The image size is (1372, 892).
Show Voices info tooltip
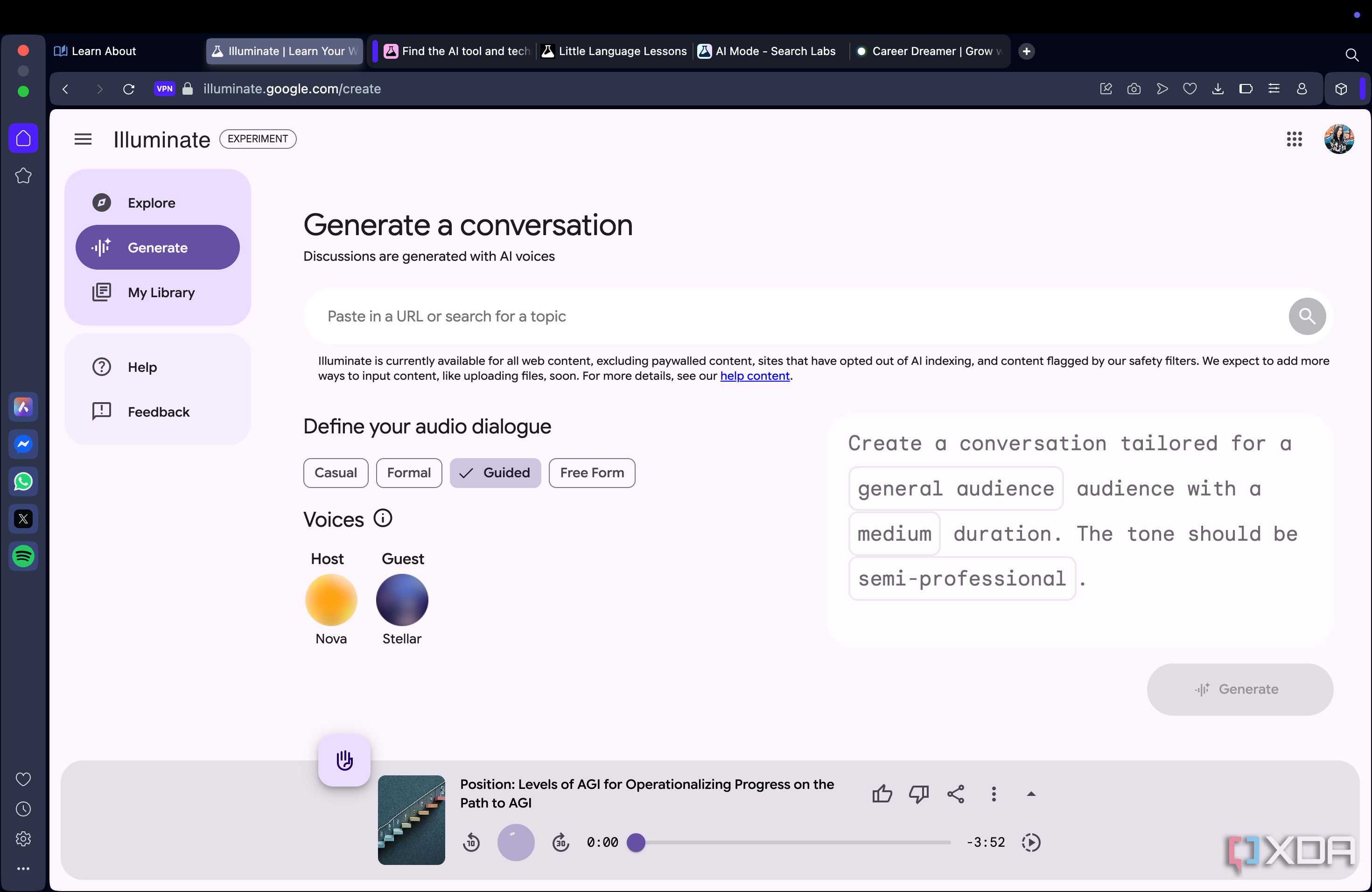point(383,518)
